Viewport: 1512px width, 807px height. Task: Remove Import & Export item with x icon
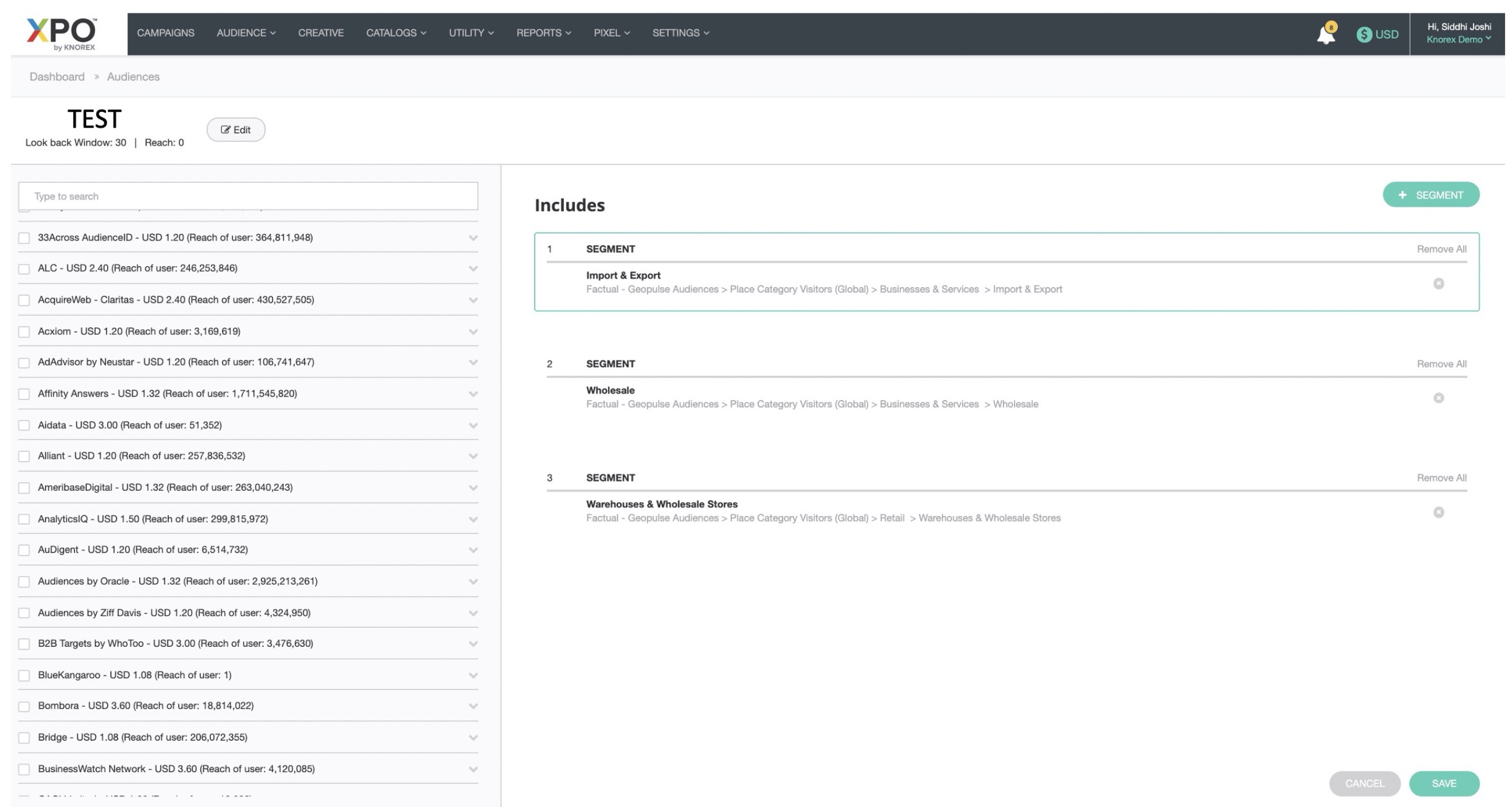(x=1438, y=284)
